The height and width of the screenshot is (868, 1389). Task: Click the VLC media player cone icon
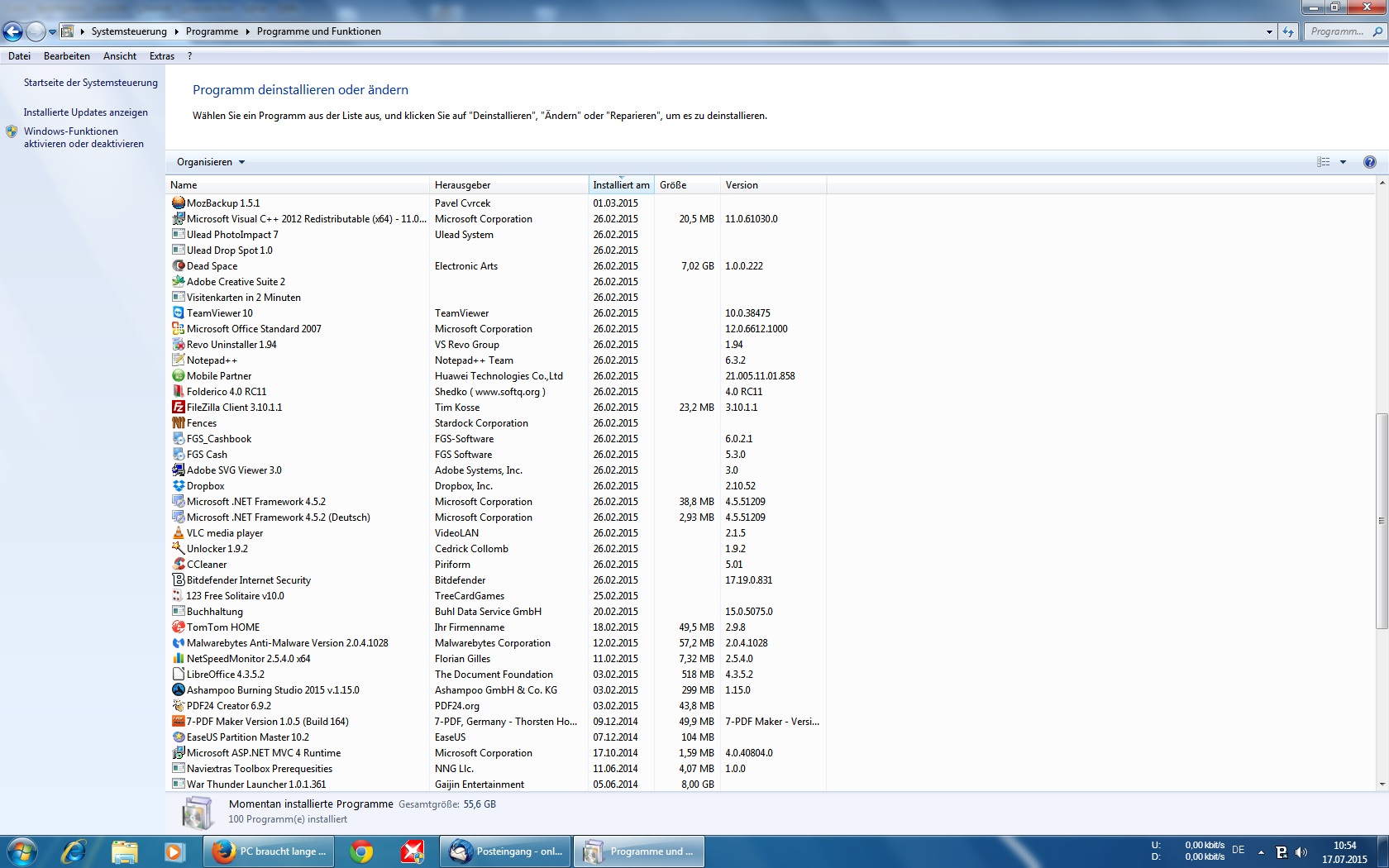tap(178, 532)
